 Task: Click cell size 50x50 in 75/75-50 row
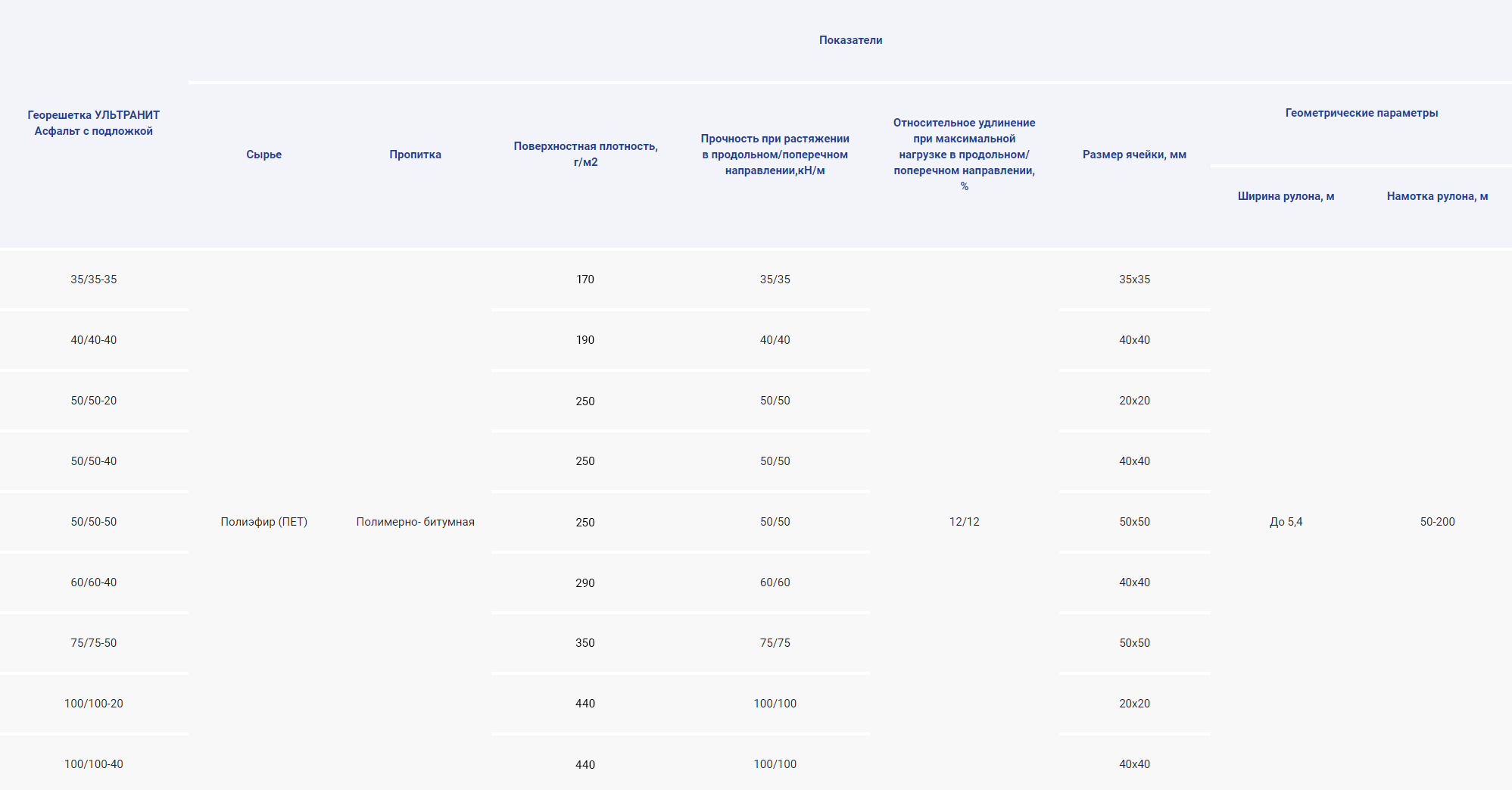pos(1134,643)
